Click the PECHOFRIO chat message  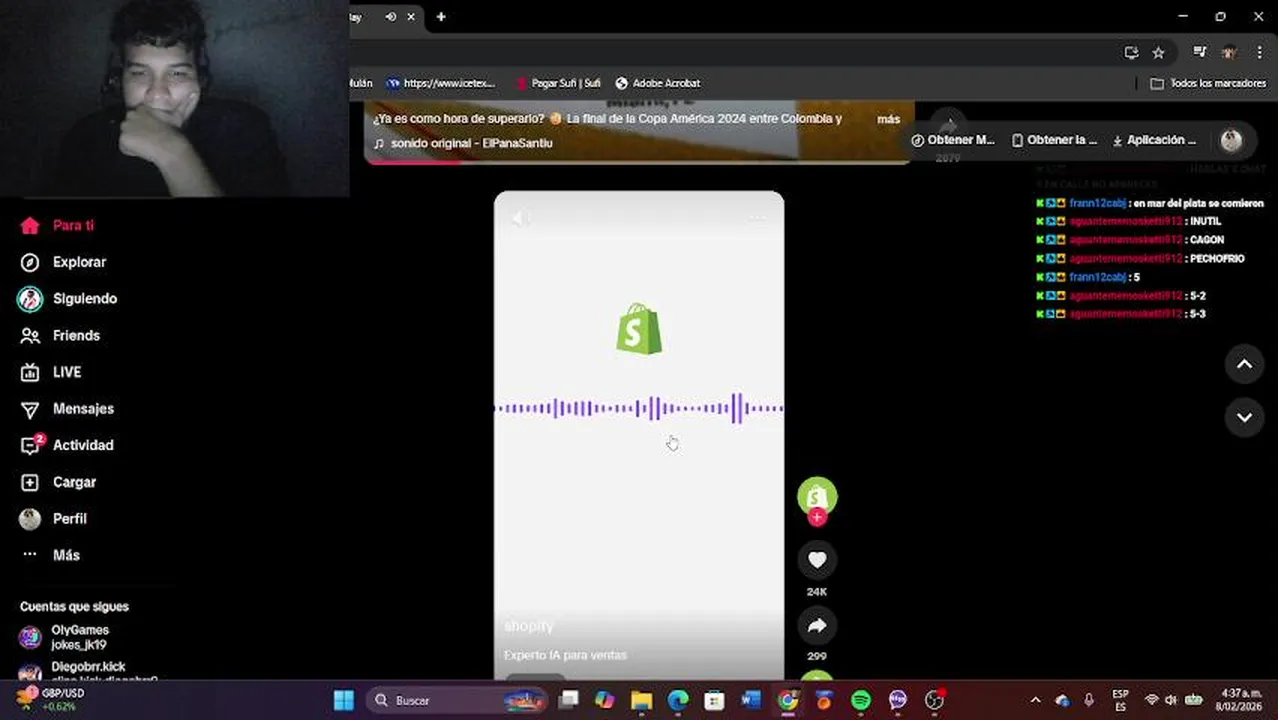pos(1139,258)
